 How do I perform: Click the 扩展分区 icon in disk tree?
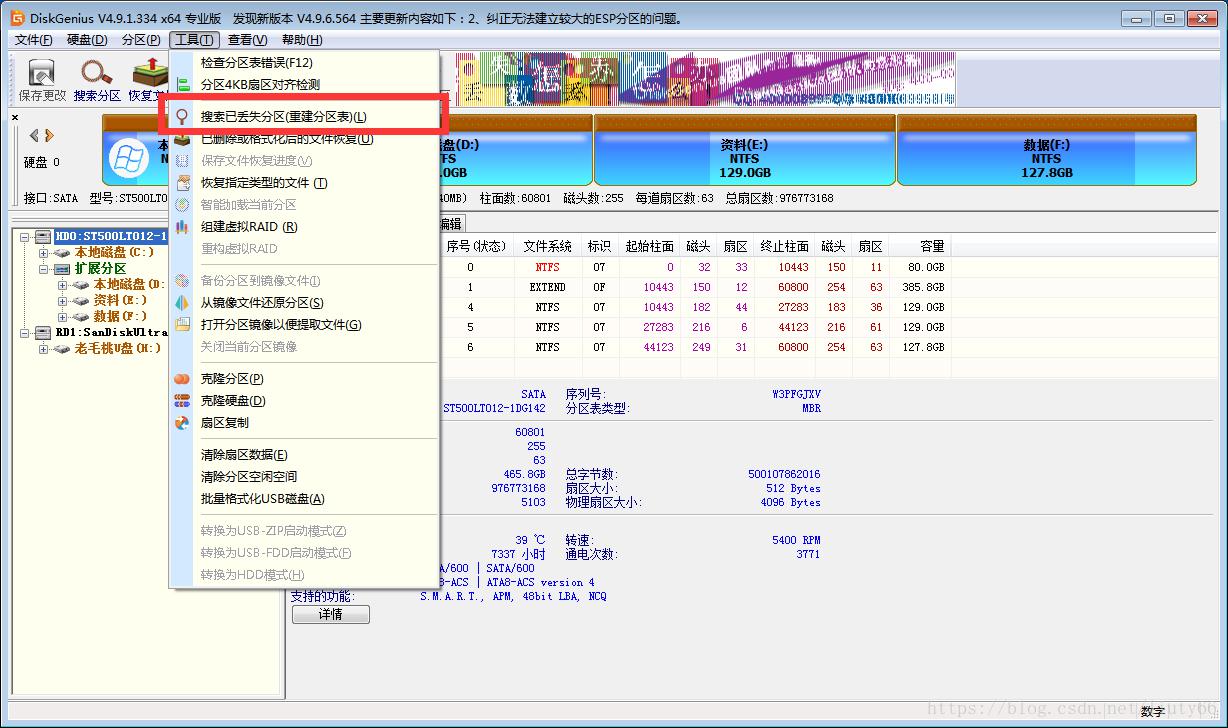[x=62, y=268]
